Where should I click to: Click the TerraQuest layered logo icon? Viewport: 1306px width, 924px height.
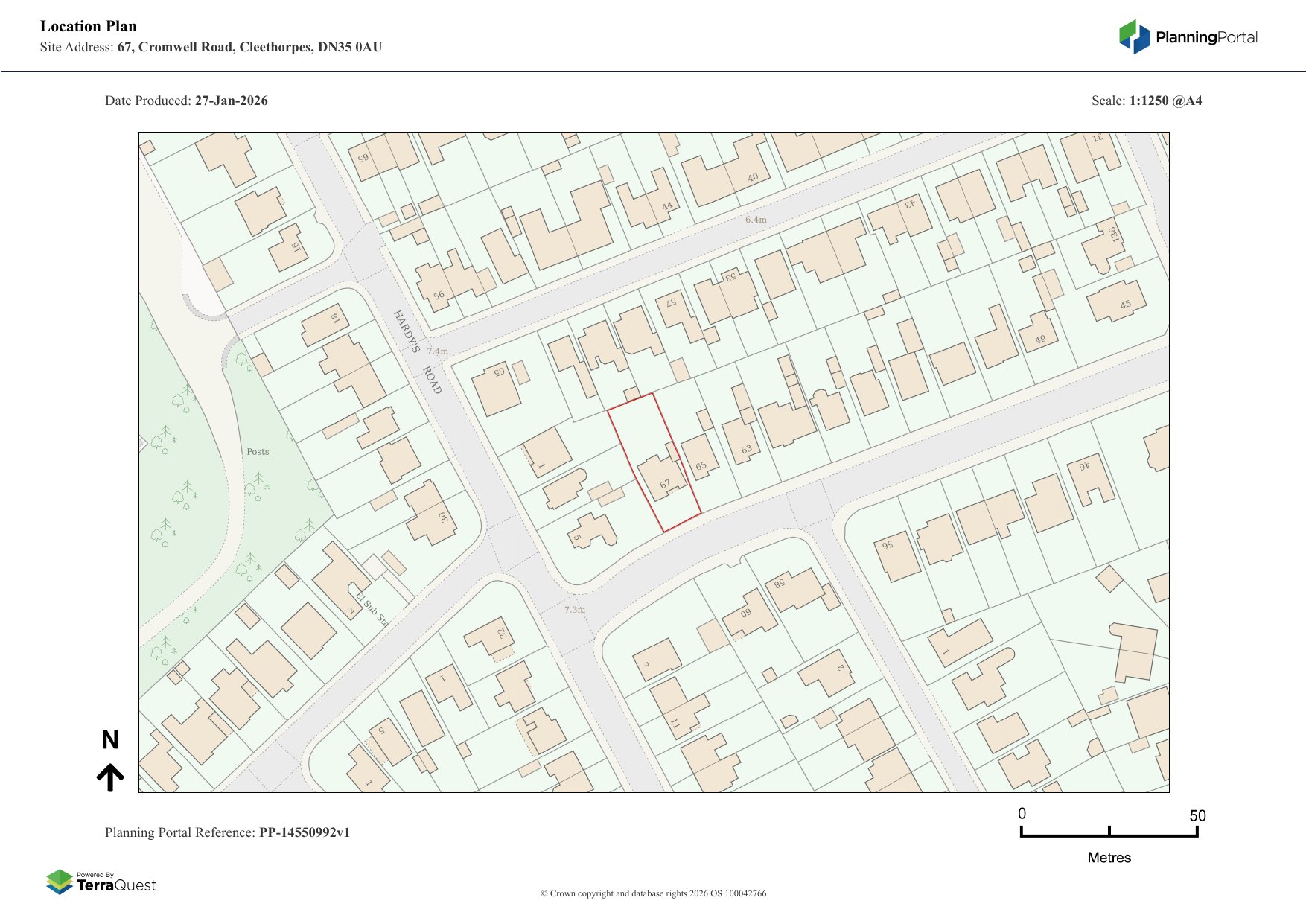click(60, 882)
